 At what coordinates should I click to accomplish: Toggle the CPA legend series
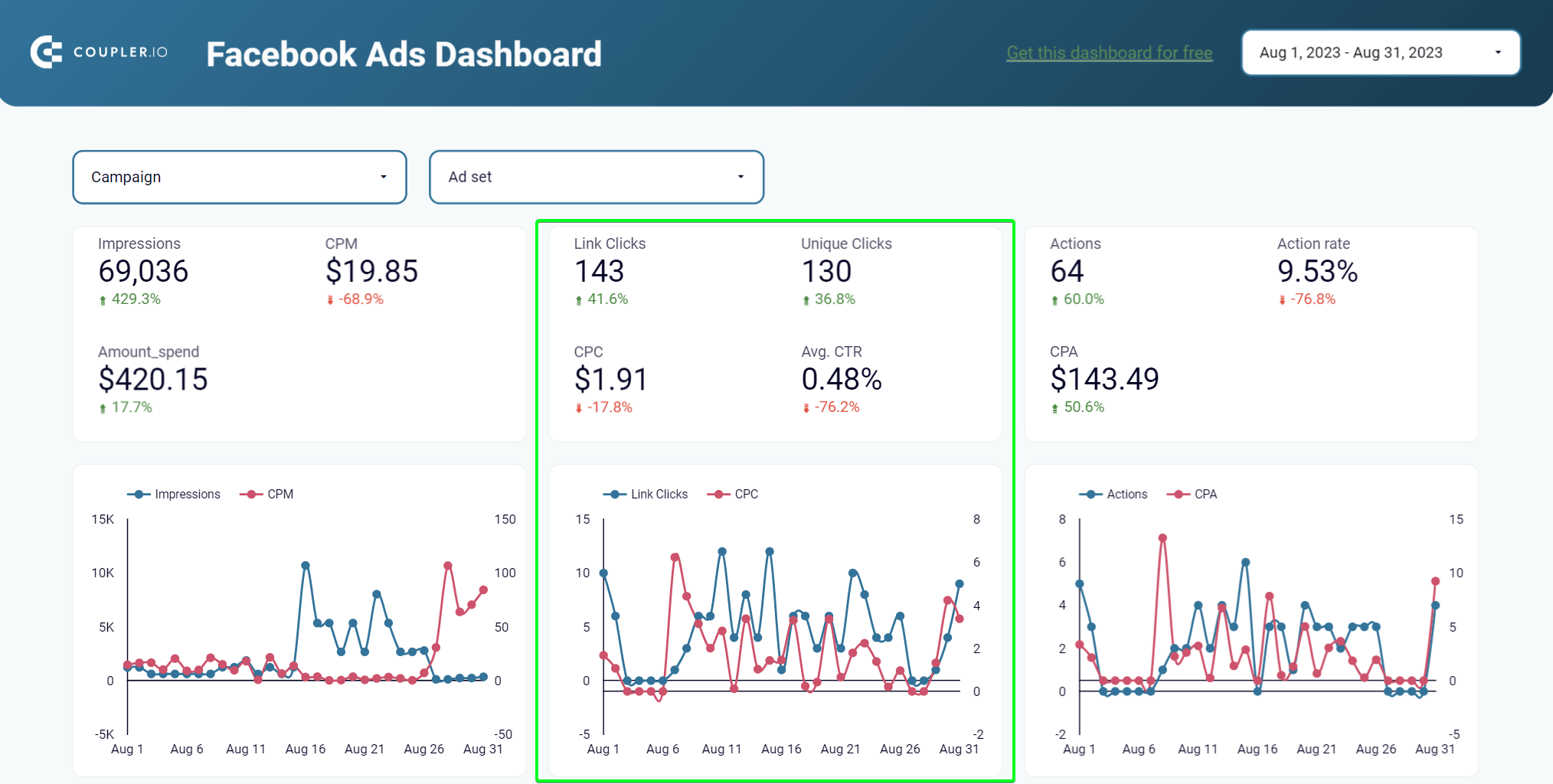pos(1192,495)
